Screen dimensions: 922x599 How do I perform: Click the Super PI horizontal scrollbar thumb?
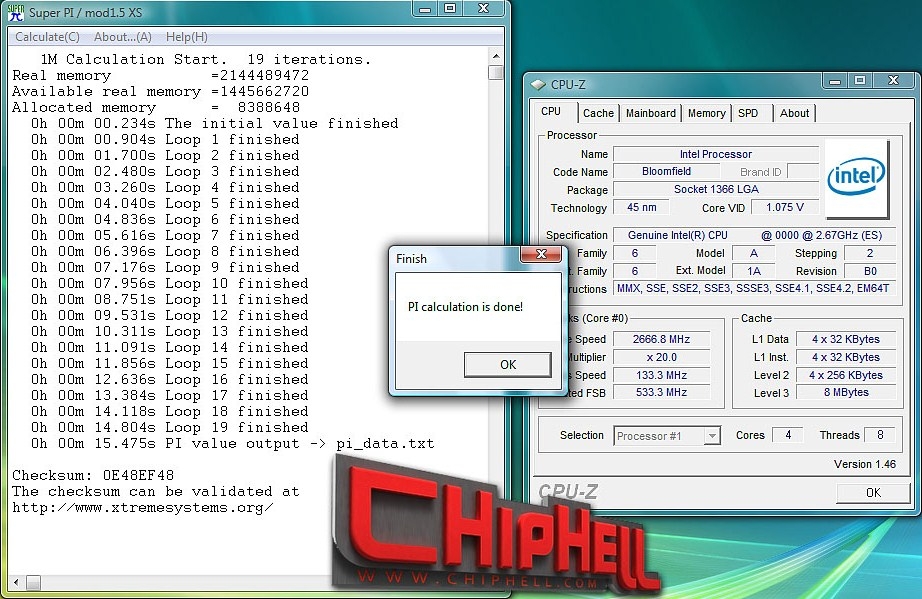[x=33, y=583]
